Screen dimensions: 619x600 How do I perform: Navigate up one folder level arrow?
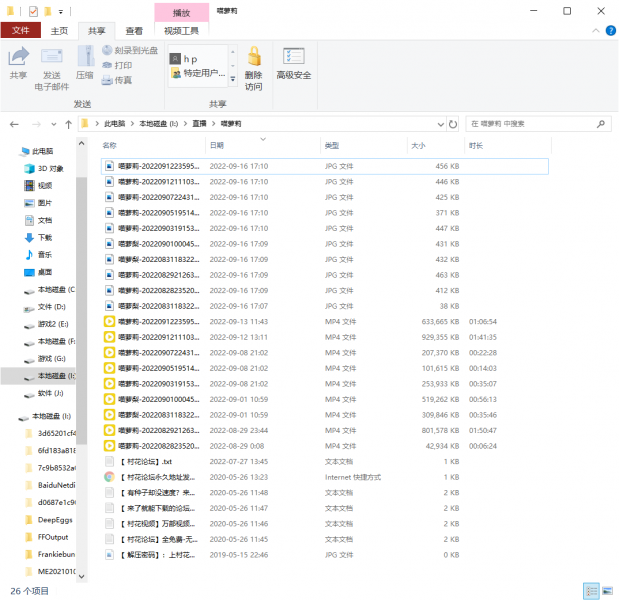tap(67, 124)
